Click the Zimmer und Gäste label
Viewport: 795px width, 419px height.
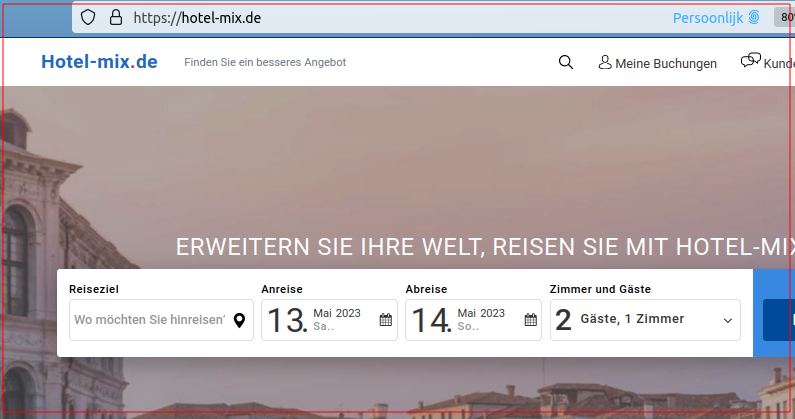[600, 289]
